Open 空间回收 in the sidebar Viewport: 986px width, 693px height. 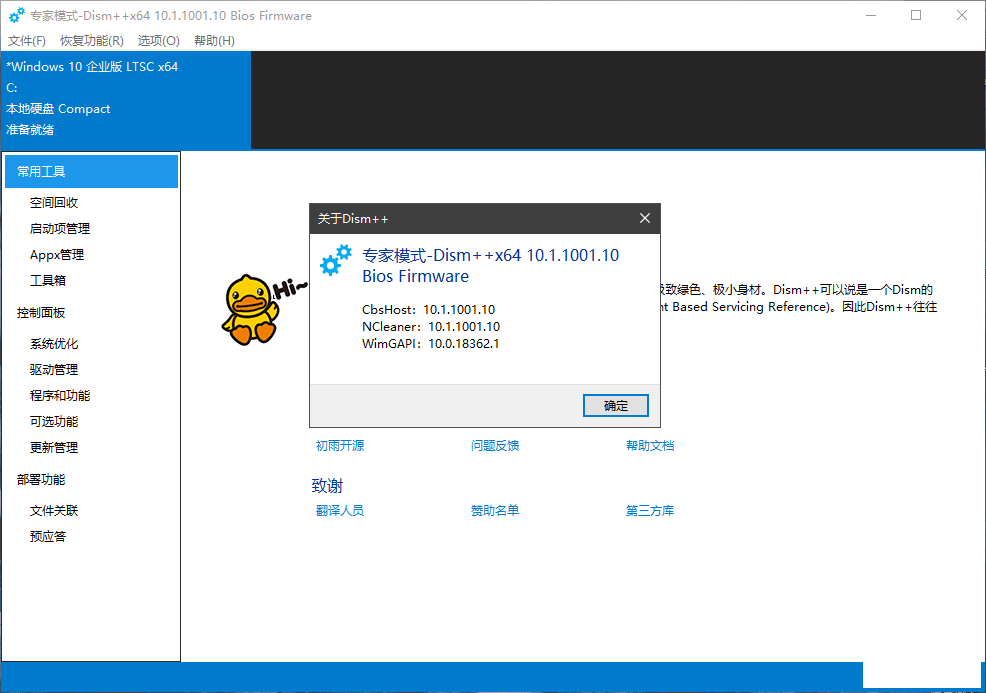54,202
